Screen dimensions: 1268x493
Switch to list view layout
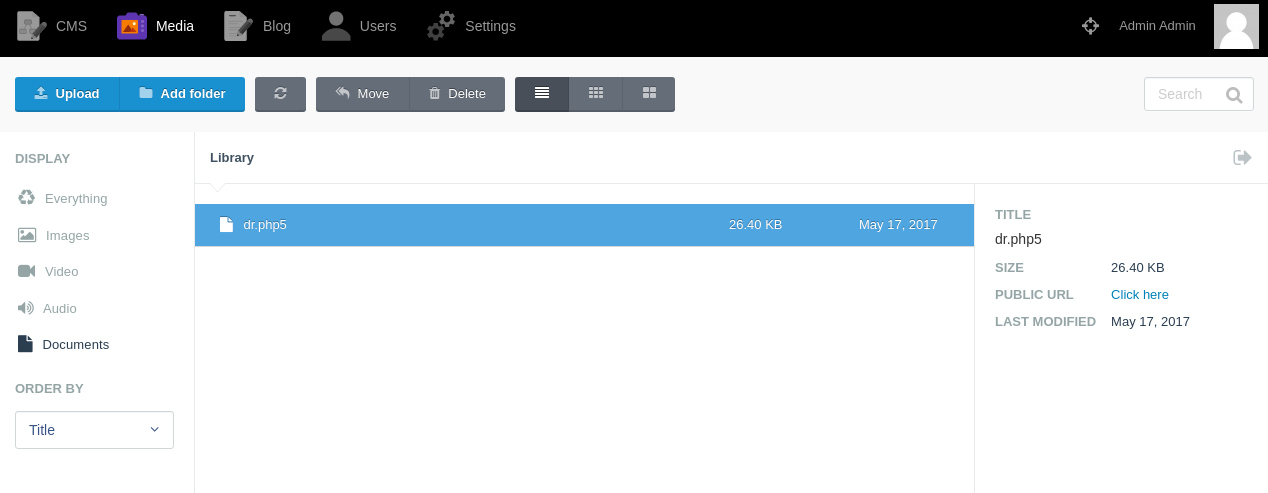pyautogui.click(x=542, y=94)
